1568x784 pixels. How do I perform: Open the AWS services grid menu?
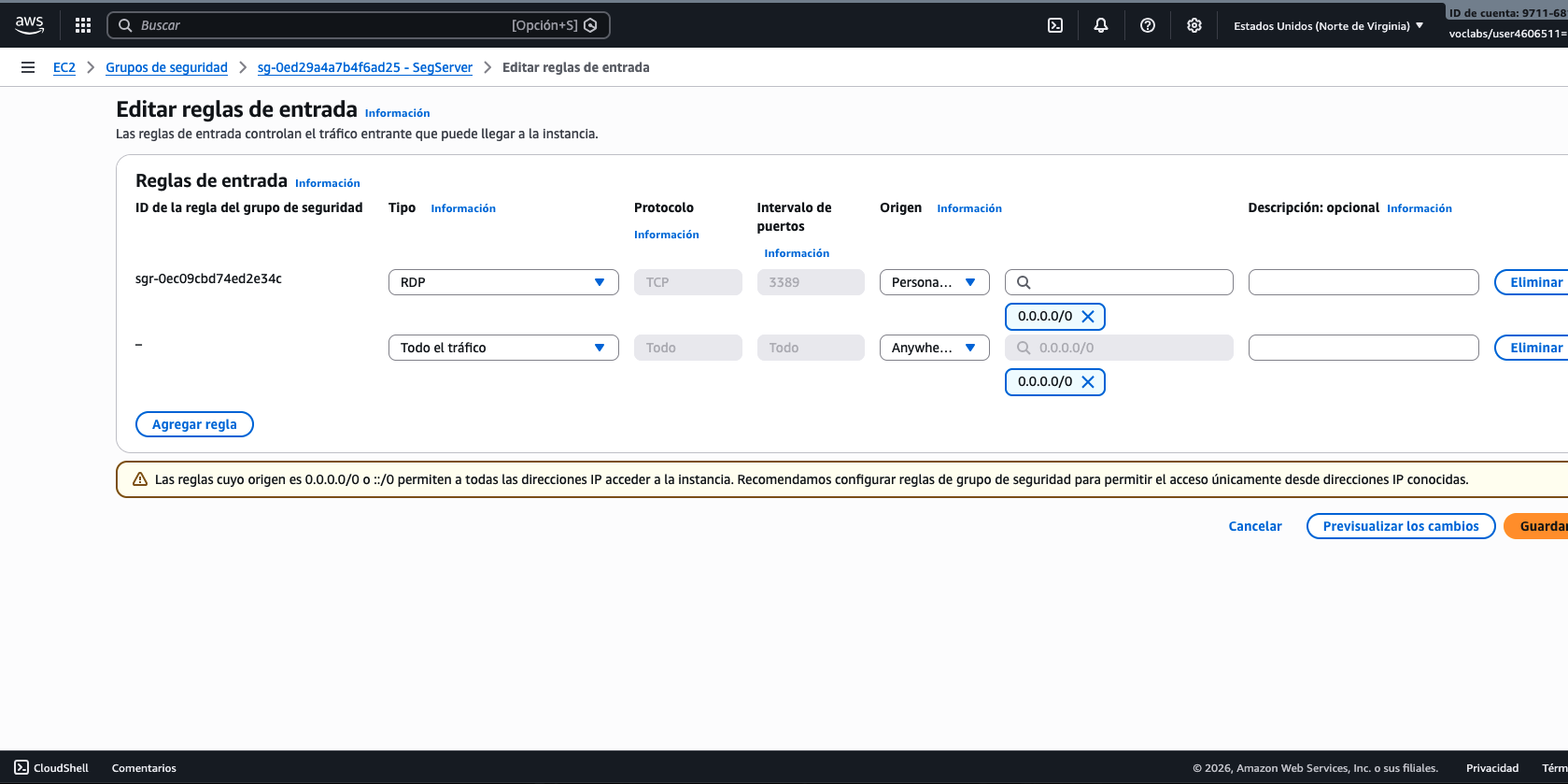tap(83, 25)
